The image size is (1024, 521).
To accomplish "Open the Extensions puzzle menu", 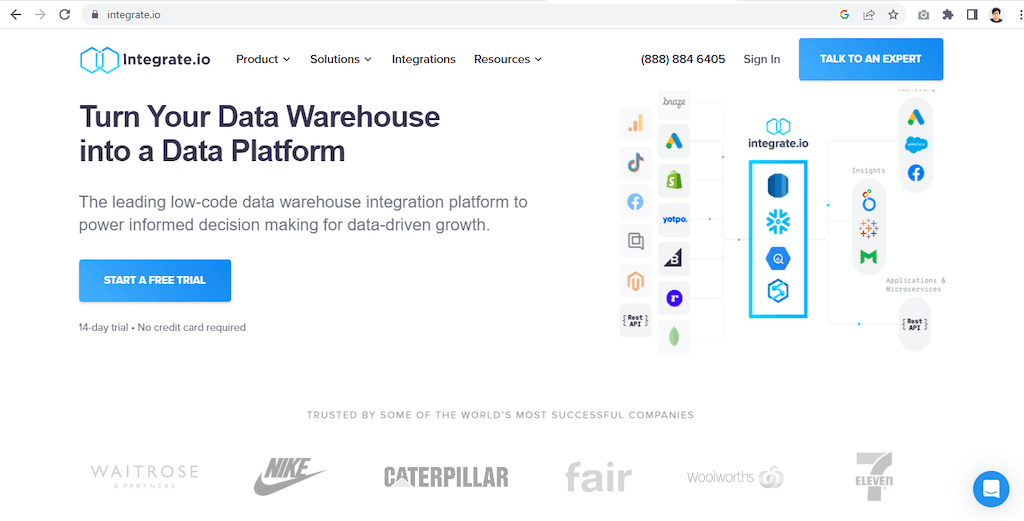I will pos(948,14).
